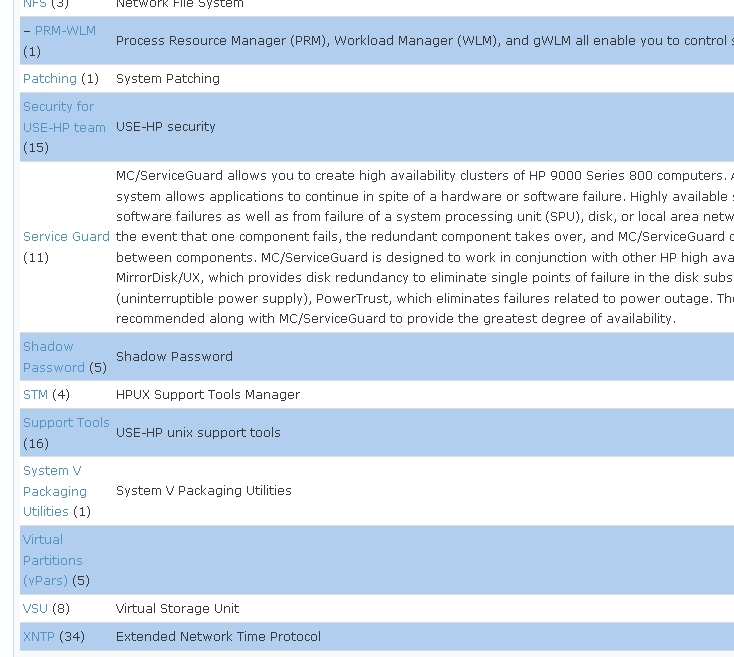Open the PRM-WLM category link
This screenshot has height=657, width=734.
click(x=65, y=31)
